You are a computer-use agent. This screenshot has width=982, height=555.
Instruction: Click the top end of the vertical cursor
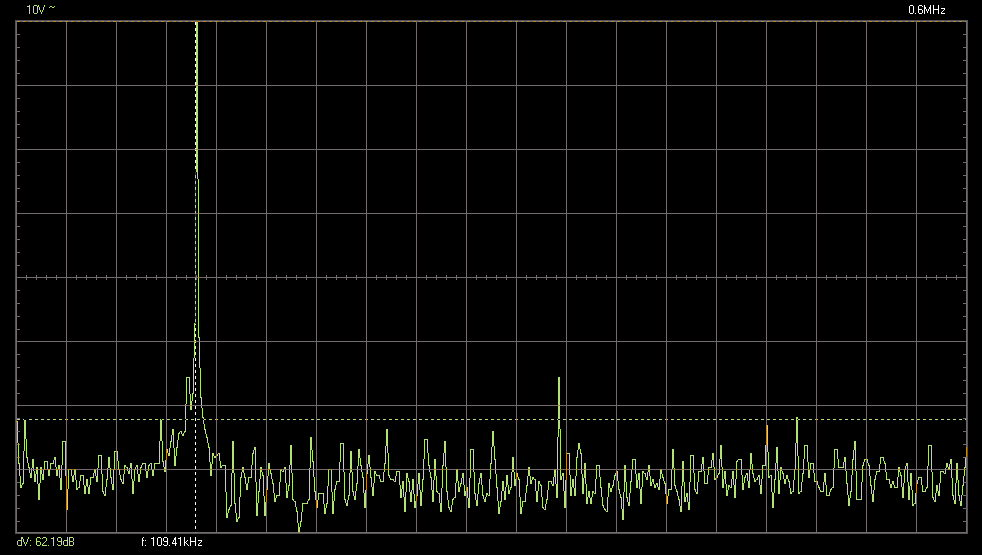(195, 24)
